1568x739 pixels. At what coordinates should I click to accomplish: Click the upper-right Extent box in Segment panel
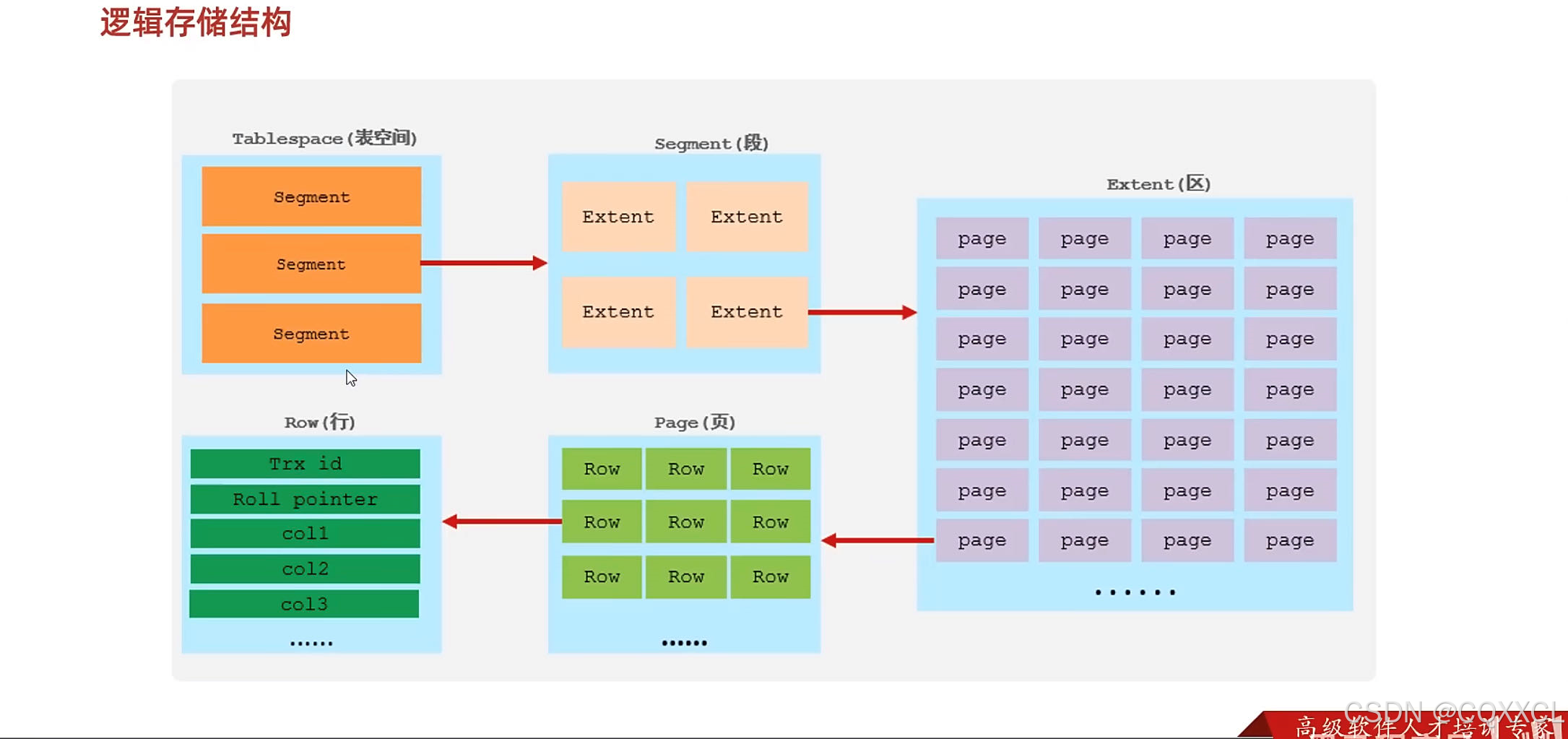[x=747, y=217]
